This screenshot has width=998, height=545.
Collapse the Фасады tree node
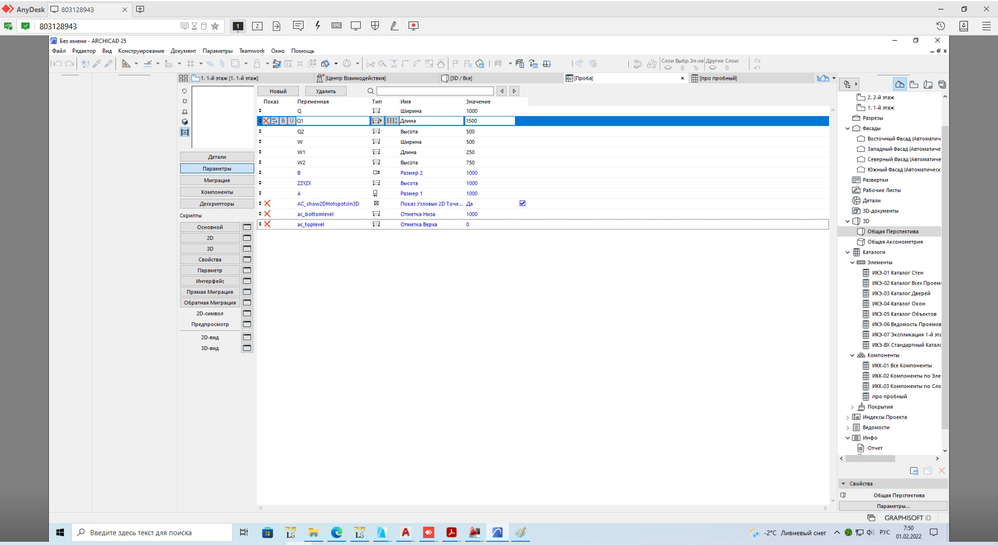[x=848, y=128]
